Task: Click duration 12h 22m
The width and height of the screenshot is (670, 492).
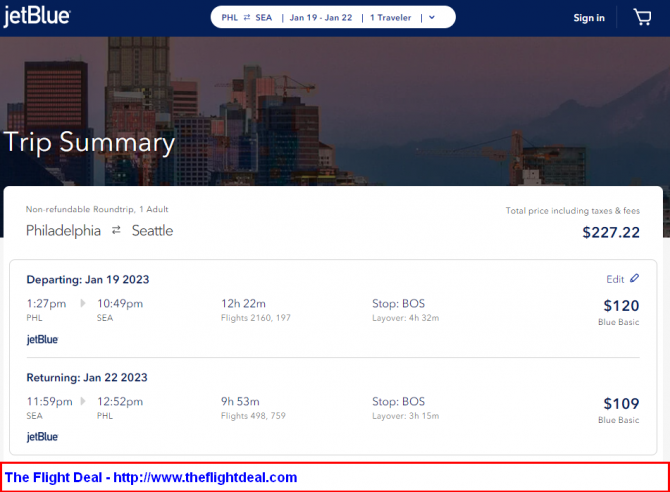Action: (243, 303)
